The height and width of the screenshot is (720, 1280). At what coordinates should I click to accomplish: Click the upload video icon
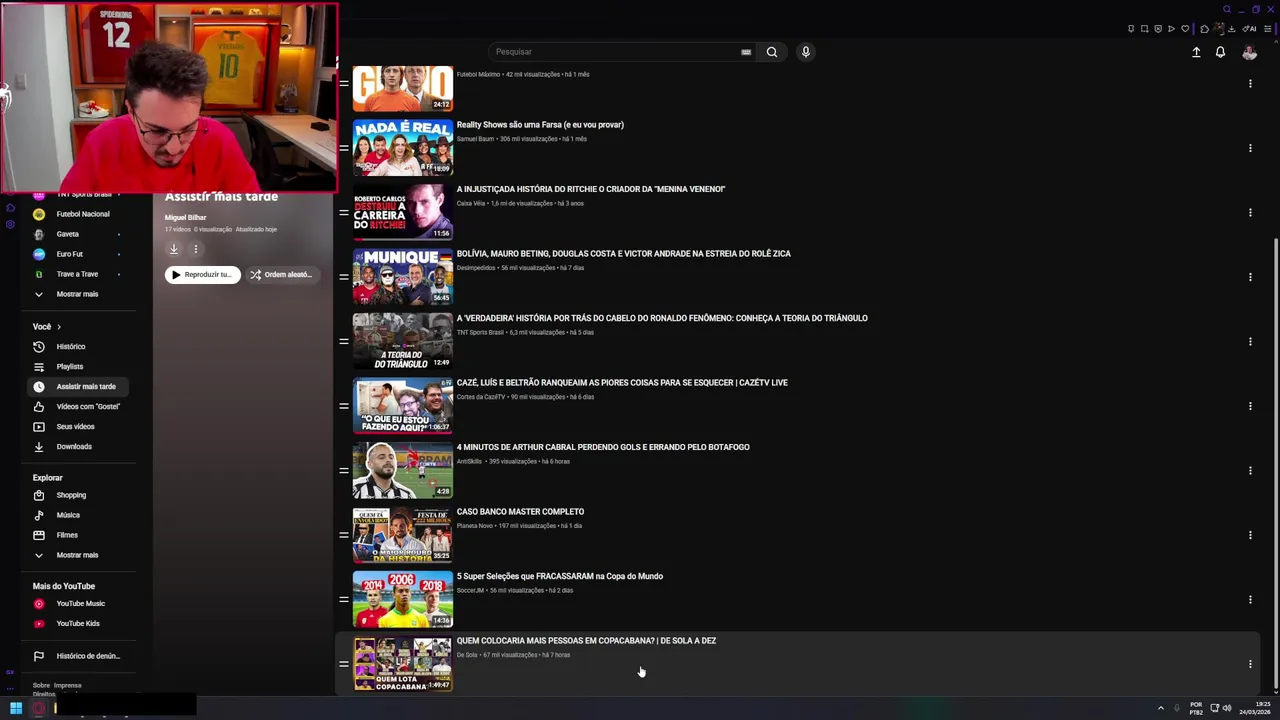tap(1196, 52)
